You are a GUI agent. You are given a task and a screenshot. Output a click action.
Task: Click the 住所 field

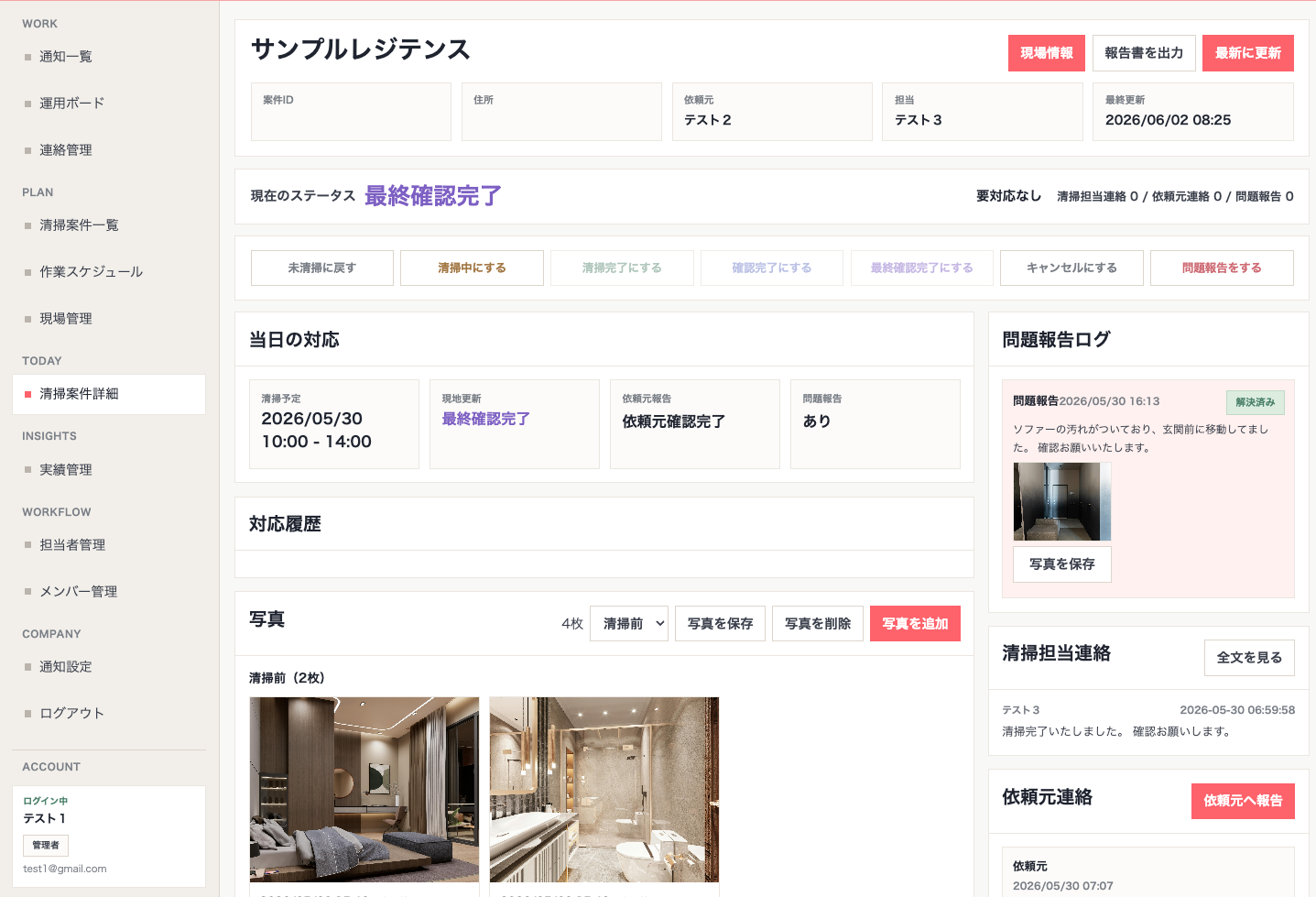tap(561, 112)
